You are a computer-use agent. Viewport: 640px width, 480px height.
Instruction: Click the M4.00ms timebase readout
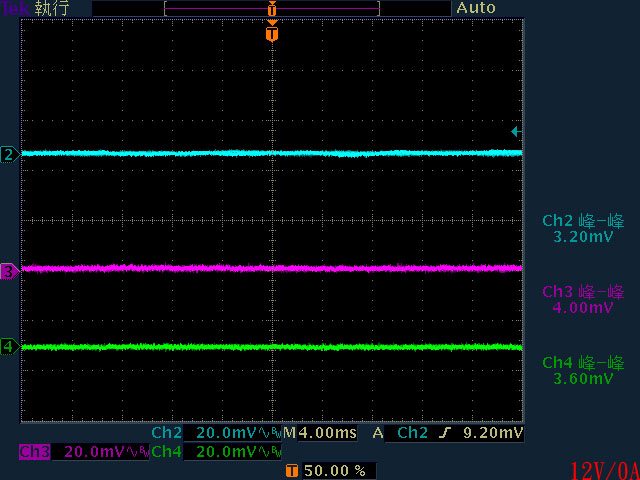click(319, 433)
